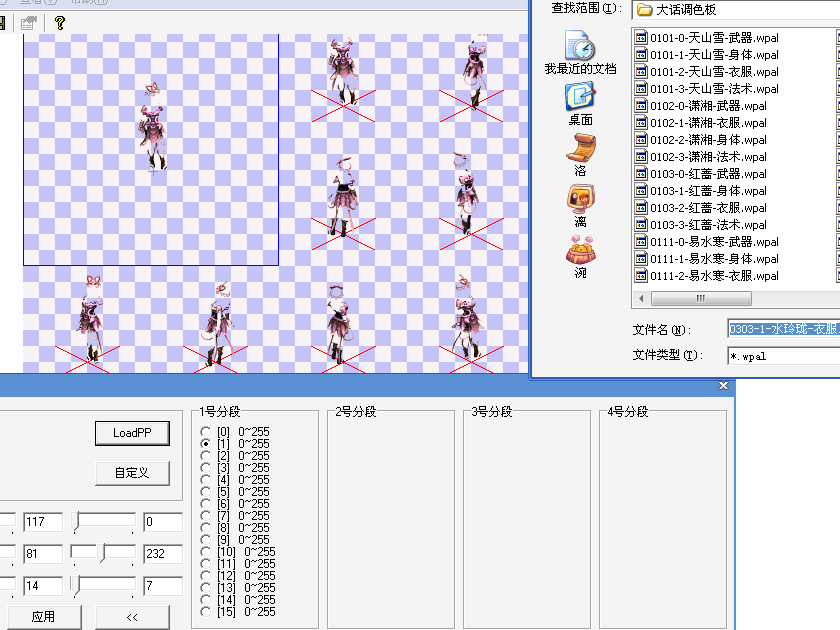Open the 文件类型 combo box showing *.wpal
The width and height of the screenshot is (840, 630).
click(783, 356)
